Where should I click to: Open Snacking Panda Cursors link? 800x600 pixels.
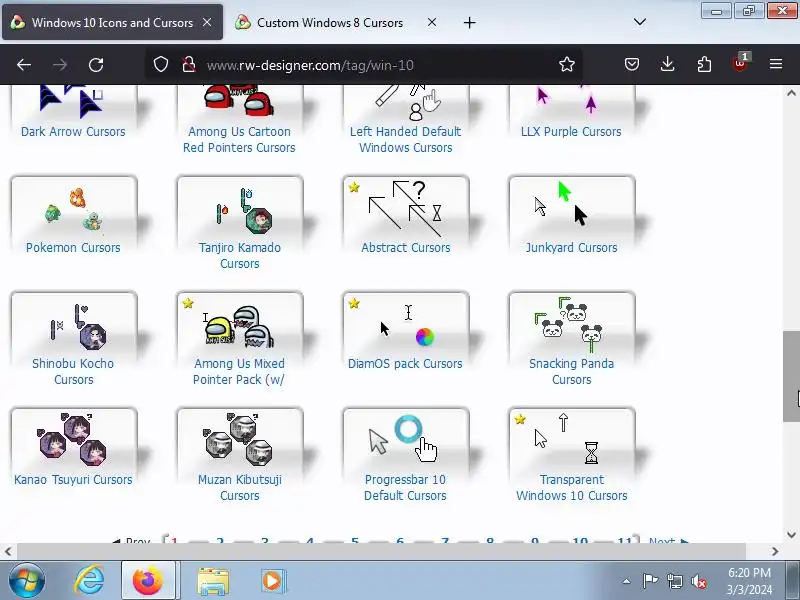(x=571, y=371)
